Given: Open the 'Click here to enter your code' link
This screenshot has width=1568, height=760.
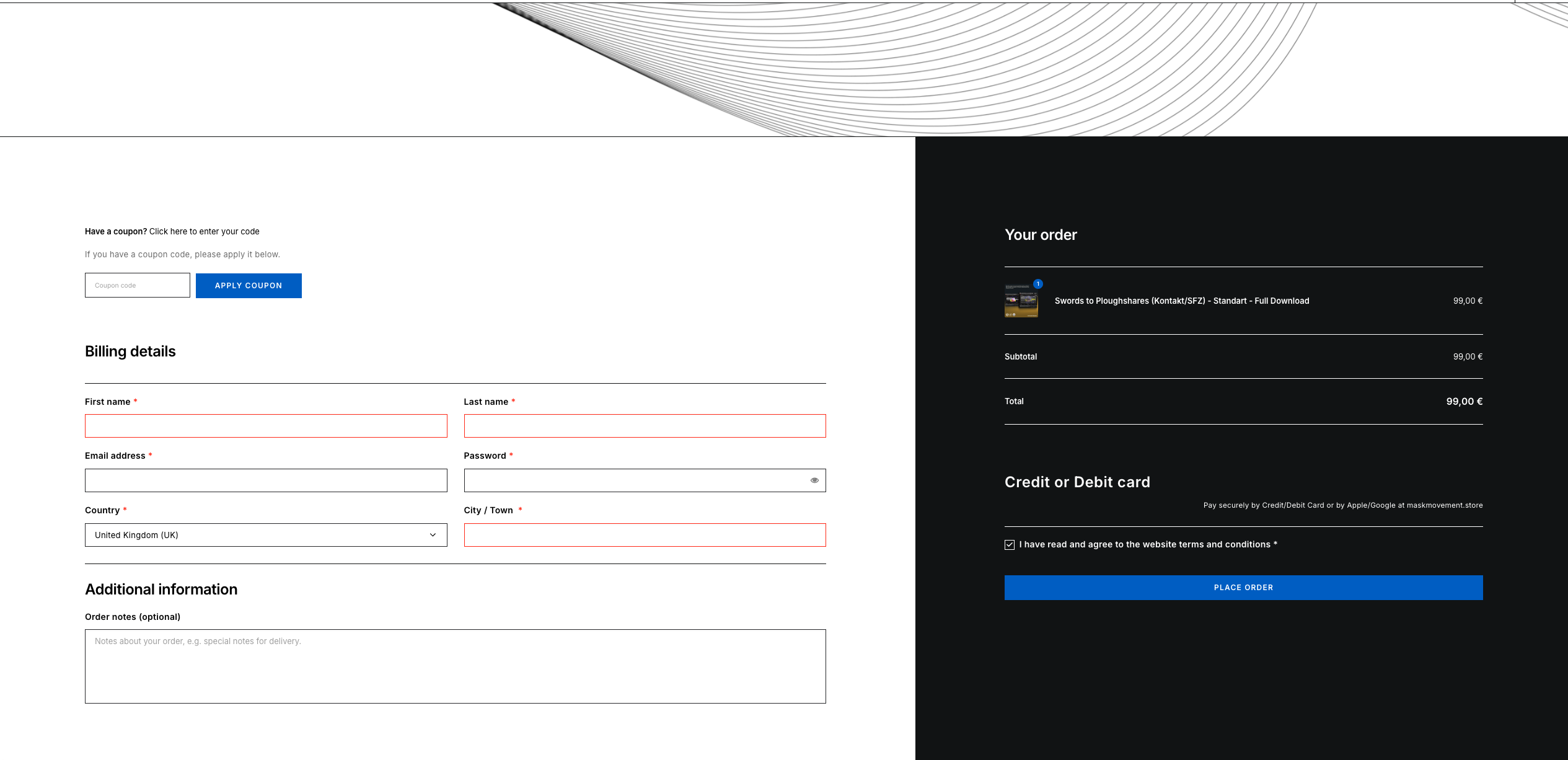Looking at the screenshot, I should pyautogui.click(x=204, y=231).
